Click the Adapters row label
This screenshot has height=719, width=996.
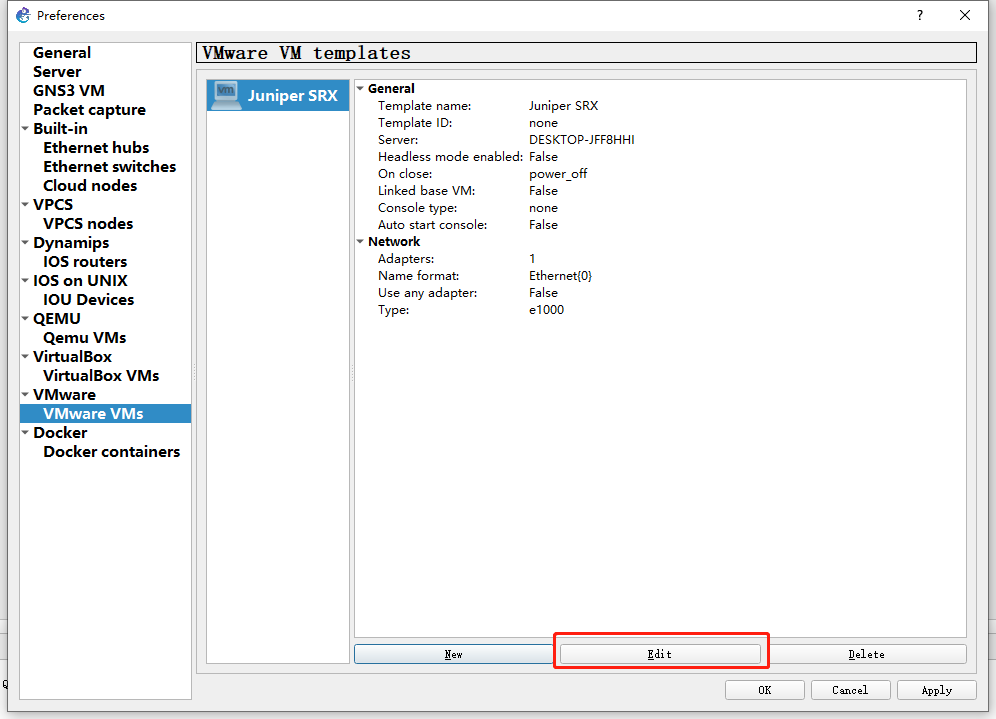point(406,259)
